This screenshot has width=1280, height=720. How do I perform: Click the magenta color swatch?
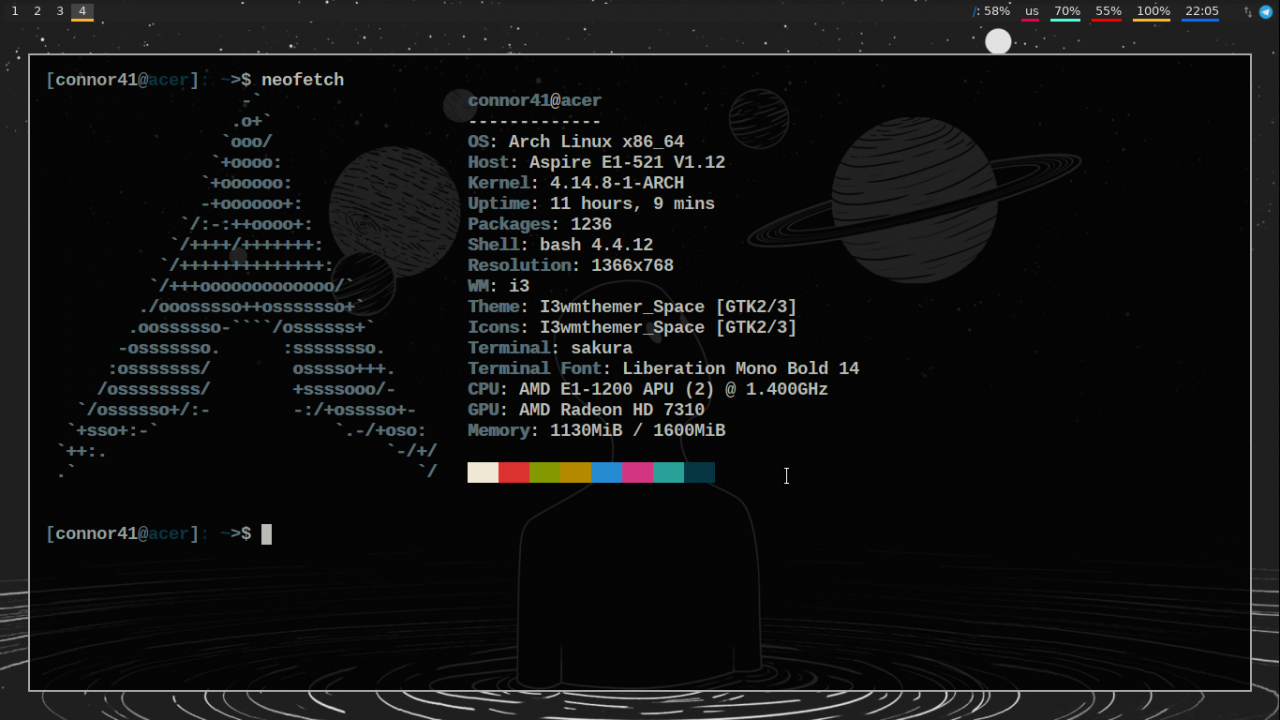[638, 472]
